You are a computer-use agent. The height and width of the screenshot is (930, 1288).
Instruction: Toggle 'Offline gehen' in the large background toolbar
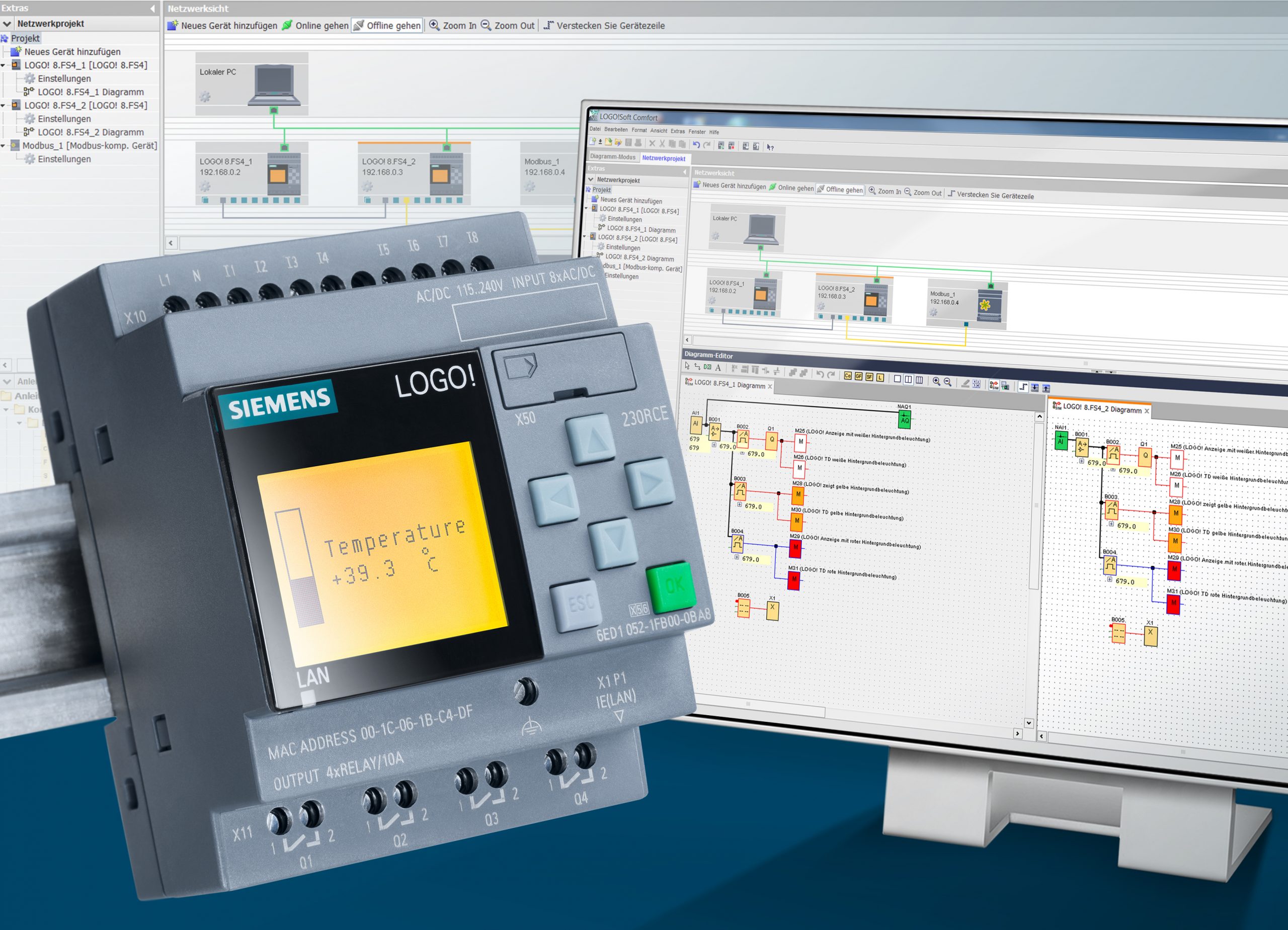pyautogui.click(x=387, y=26)
